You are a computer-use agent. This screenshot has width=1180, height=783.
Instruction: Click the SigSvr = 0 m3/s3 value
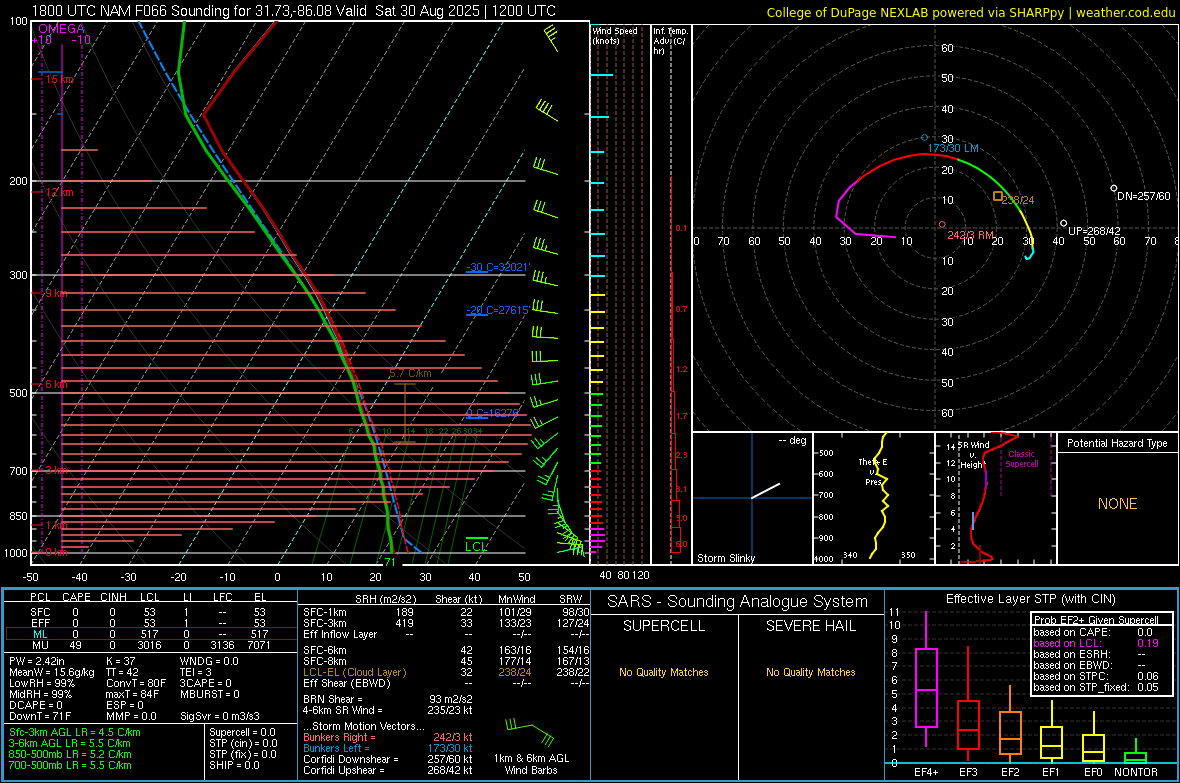220,716
